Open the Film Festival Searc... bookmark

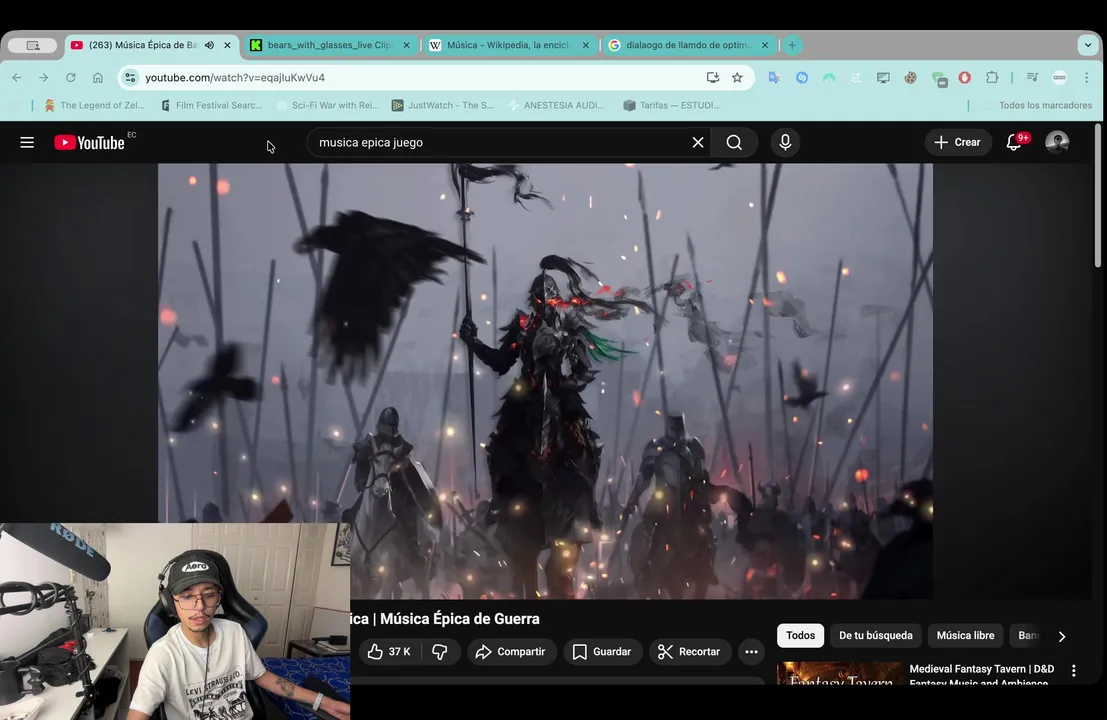tap(212, 105)
